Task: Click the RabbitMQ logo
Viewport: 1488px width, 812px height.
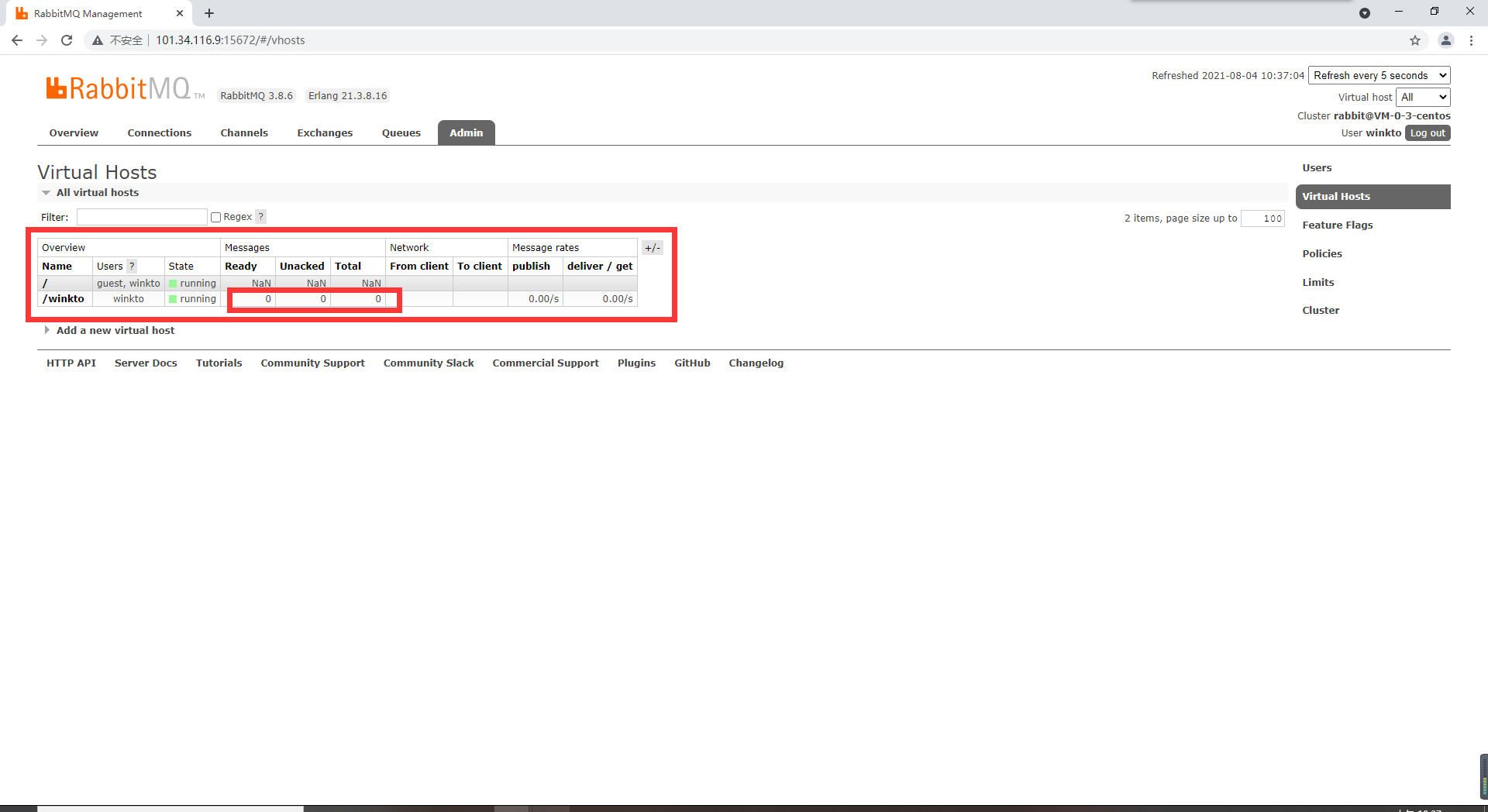Action: click(x=125, y=88)
